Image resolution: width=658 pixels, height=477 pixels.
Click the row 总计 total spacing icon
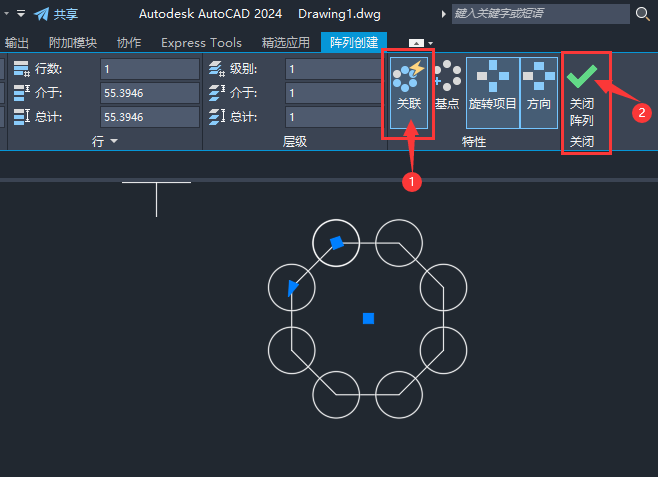pyautogui.click(x=21, y=117)
